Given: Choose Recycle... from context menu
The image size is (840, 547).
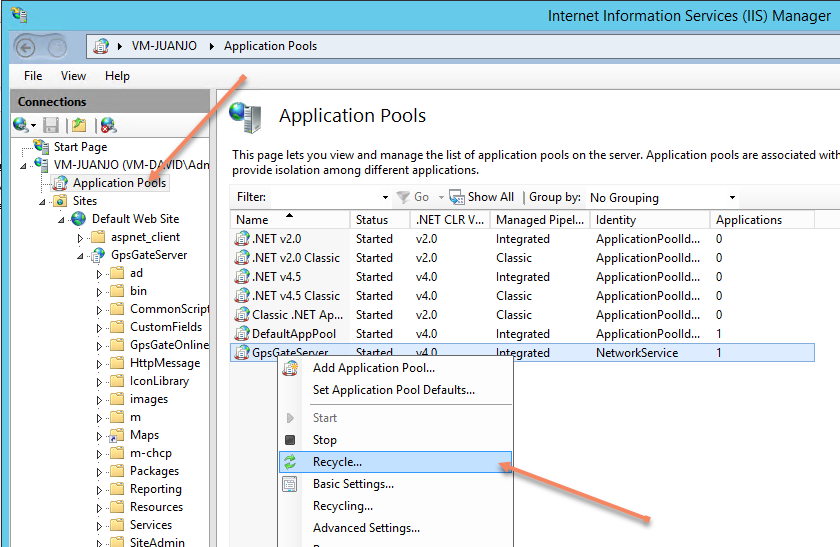Looking at the screenshot, I should (x=395, y=462).
